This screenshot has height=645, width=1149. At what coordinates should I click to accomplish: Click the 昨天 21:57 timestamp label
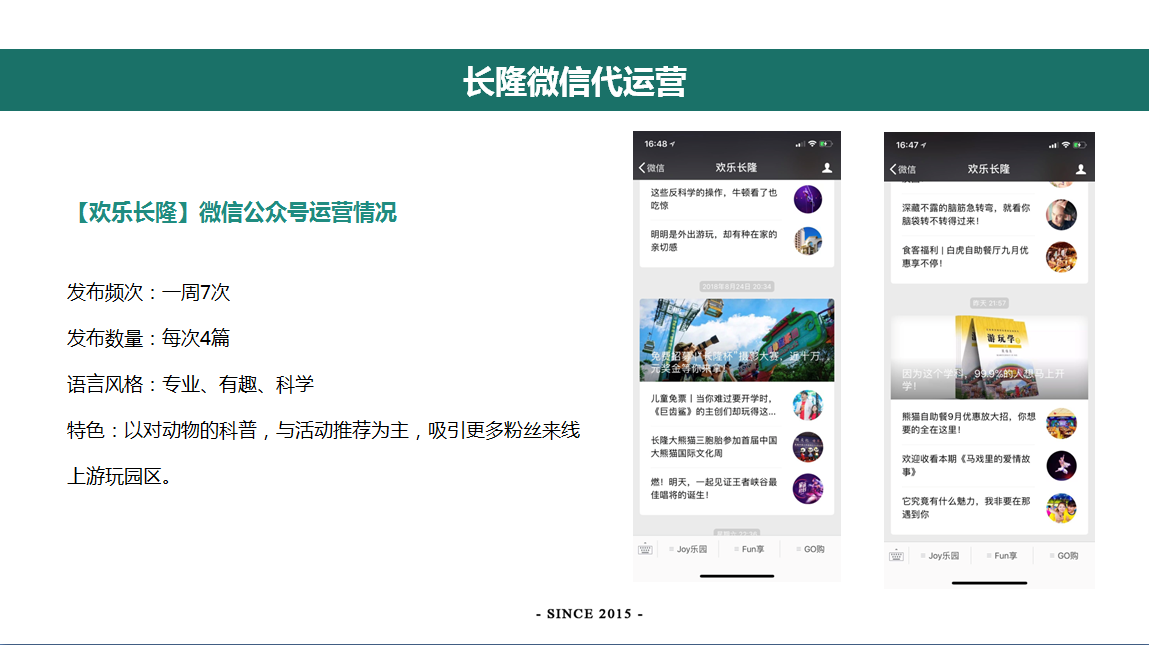(989, 303)
